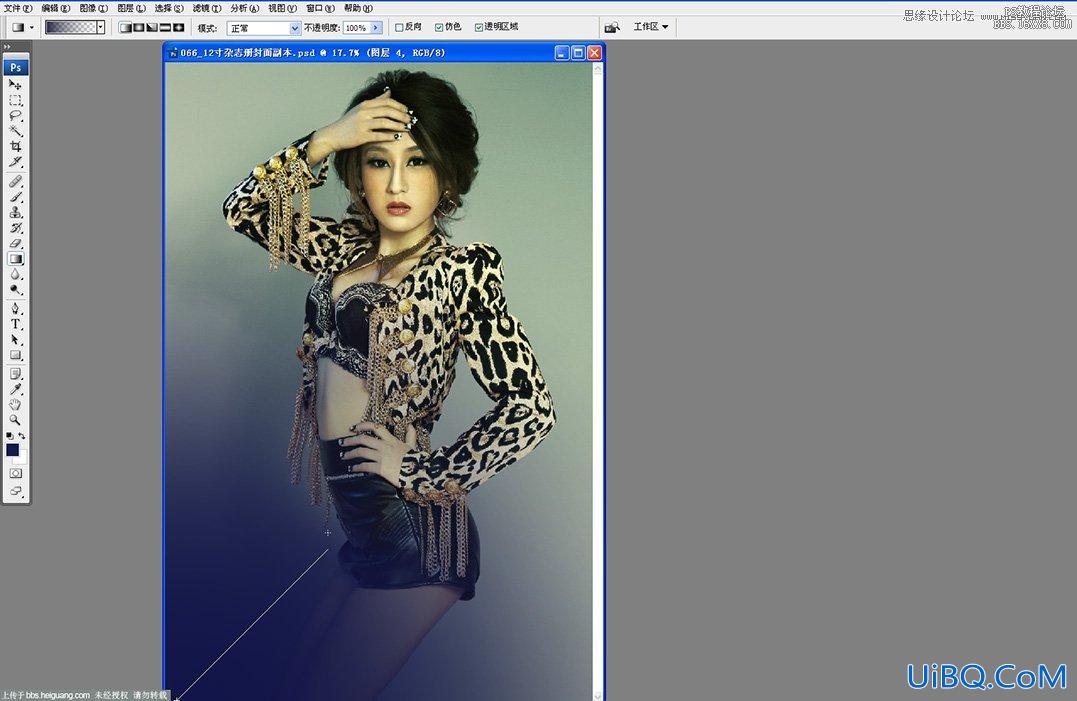Open the foreground color picker
The image size is (1077, 701).
click(x=12, y=450)
